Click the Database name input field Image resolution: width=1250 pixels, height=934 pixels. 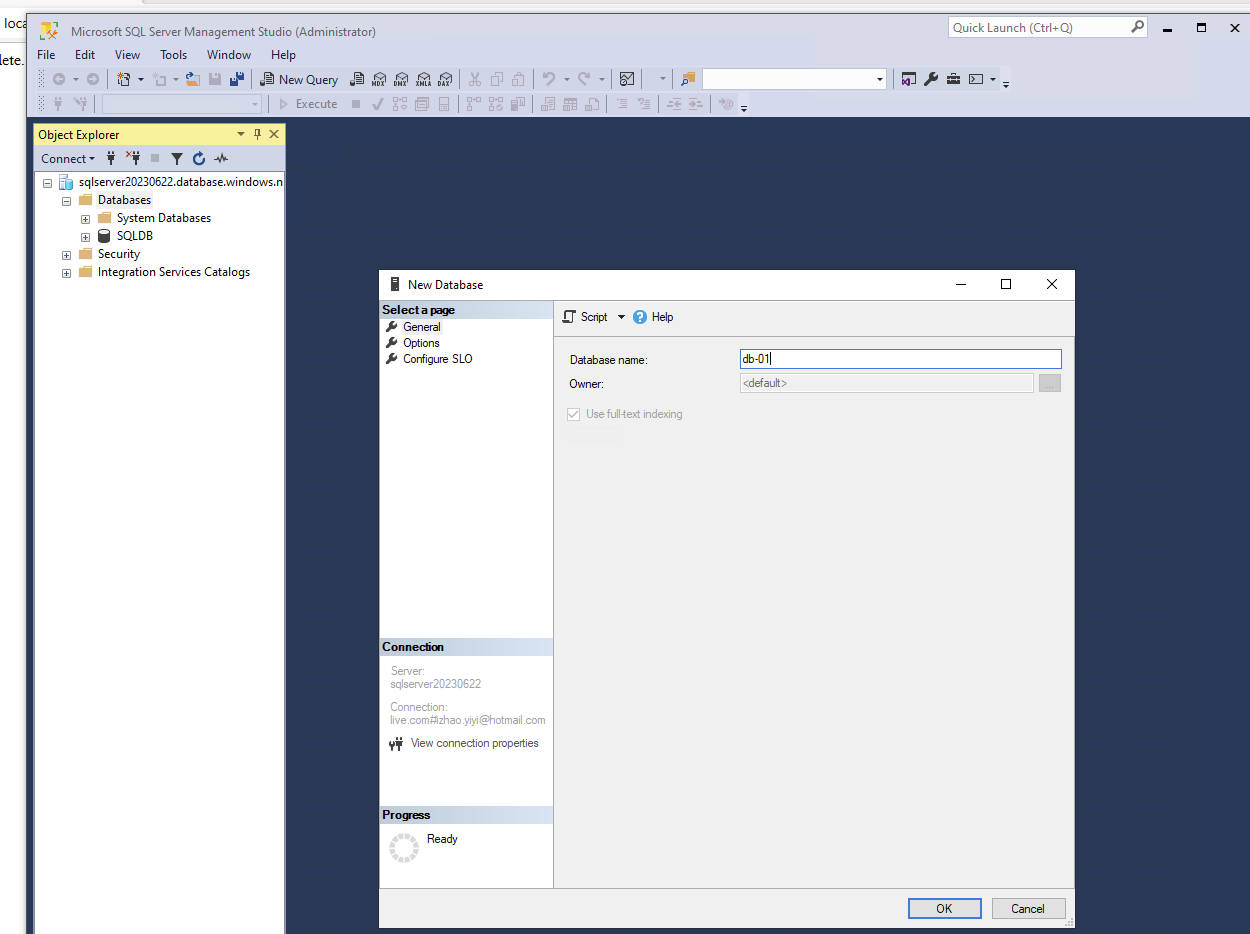click(x=900, y=359)
